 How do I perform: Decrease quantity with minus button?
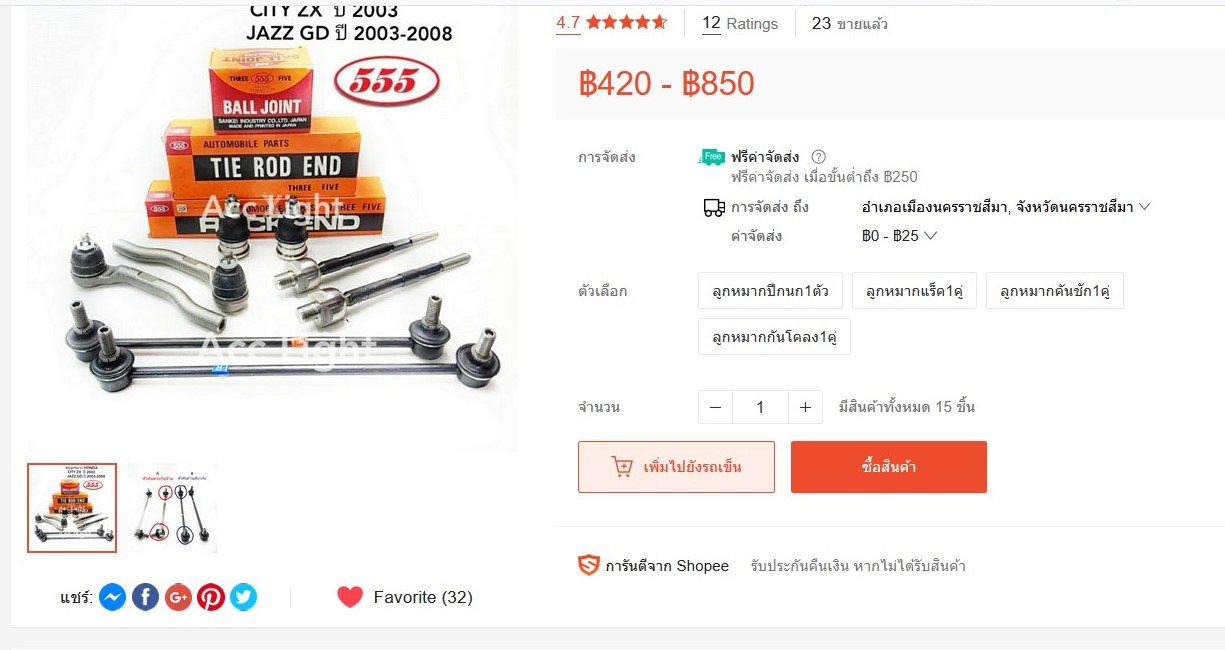point(715,407)
